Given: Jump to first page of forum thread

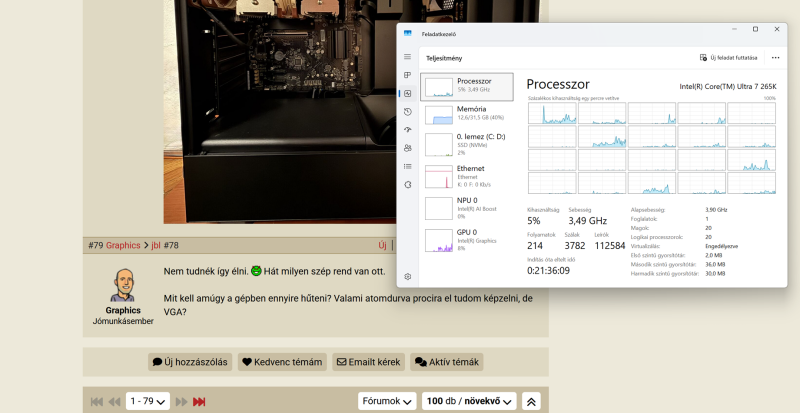Looking at the screenshot, I should [96, 402].
